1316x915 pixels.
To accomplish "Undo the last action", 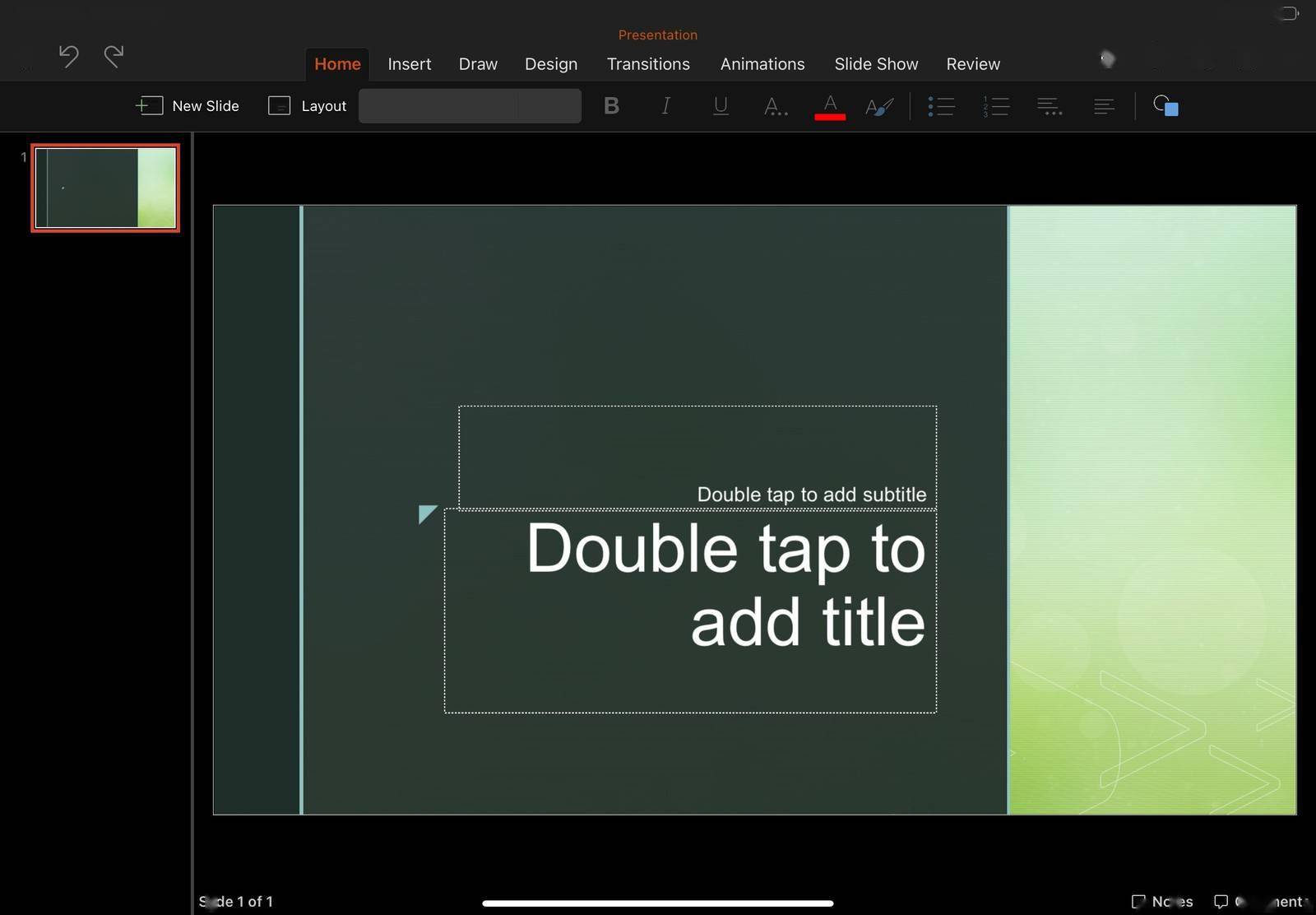I will pyautogui.click(x=69, y=56).
